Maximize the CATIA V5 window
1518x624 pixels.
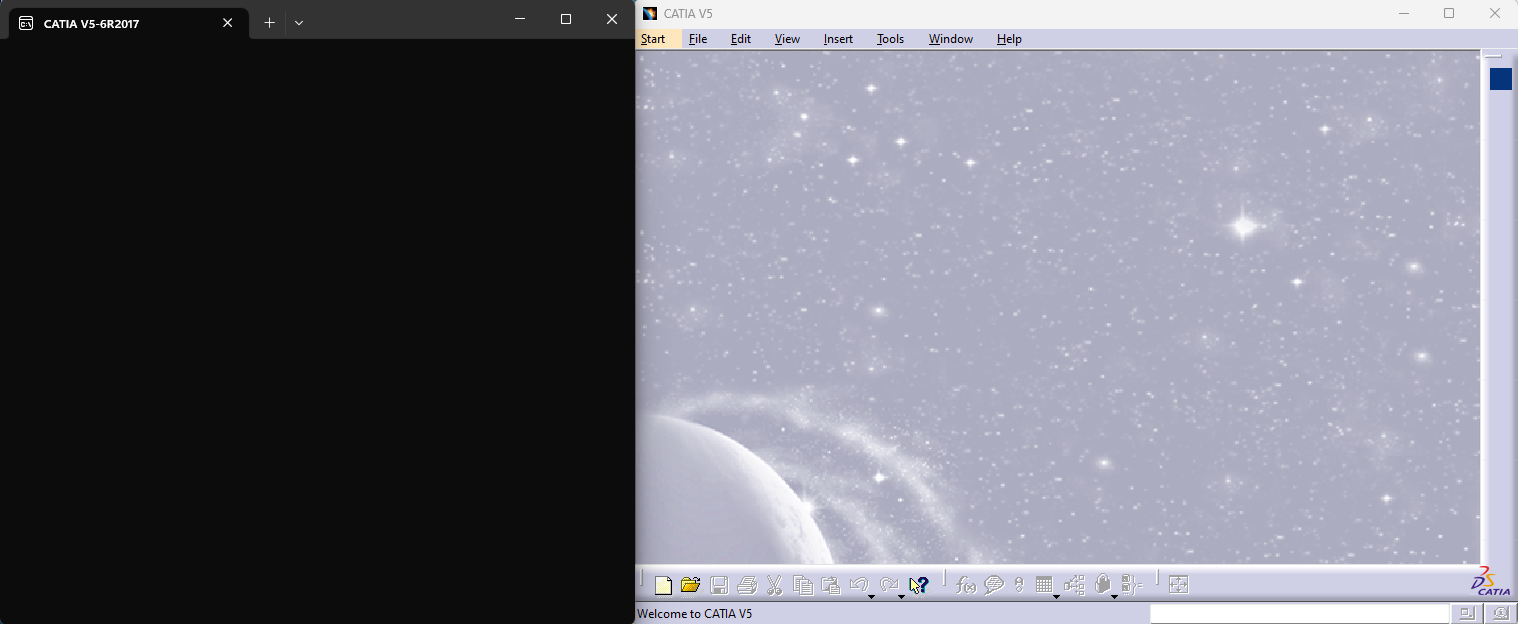(x=1449, y=13)
